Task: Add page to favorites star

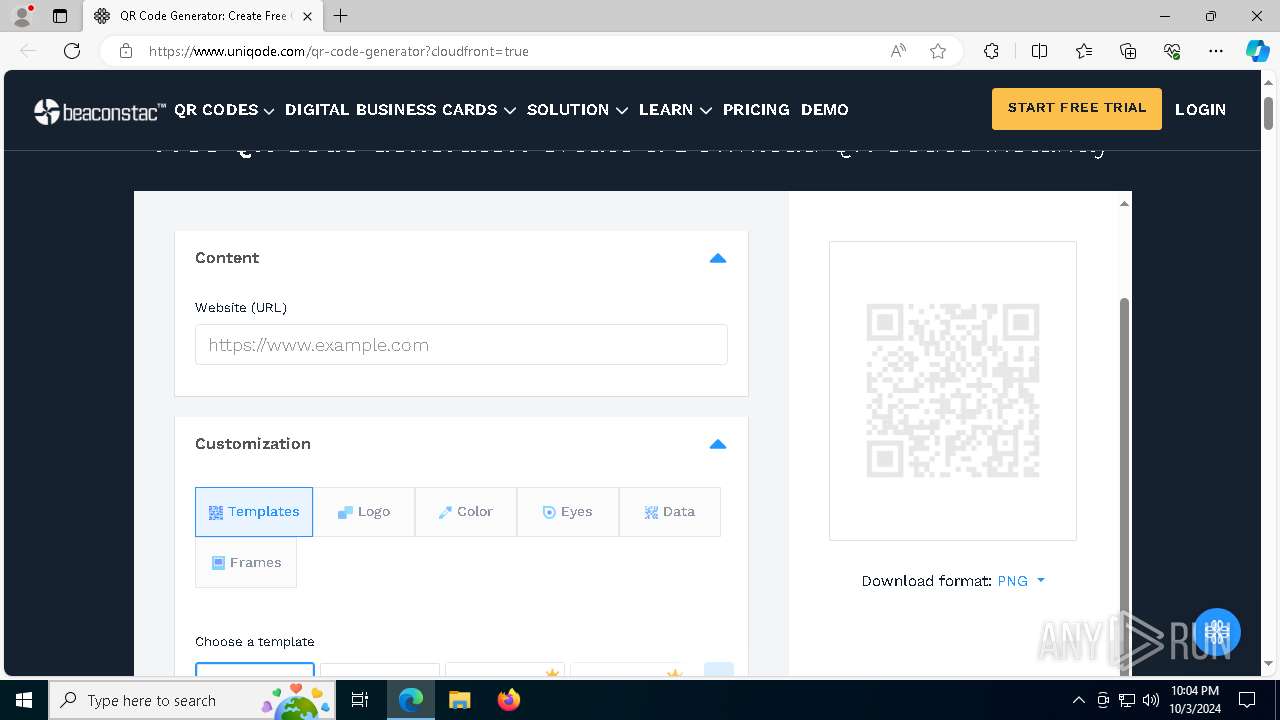Action: tap(938, 51)
